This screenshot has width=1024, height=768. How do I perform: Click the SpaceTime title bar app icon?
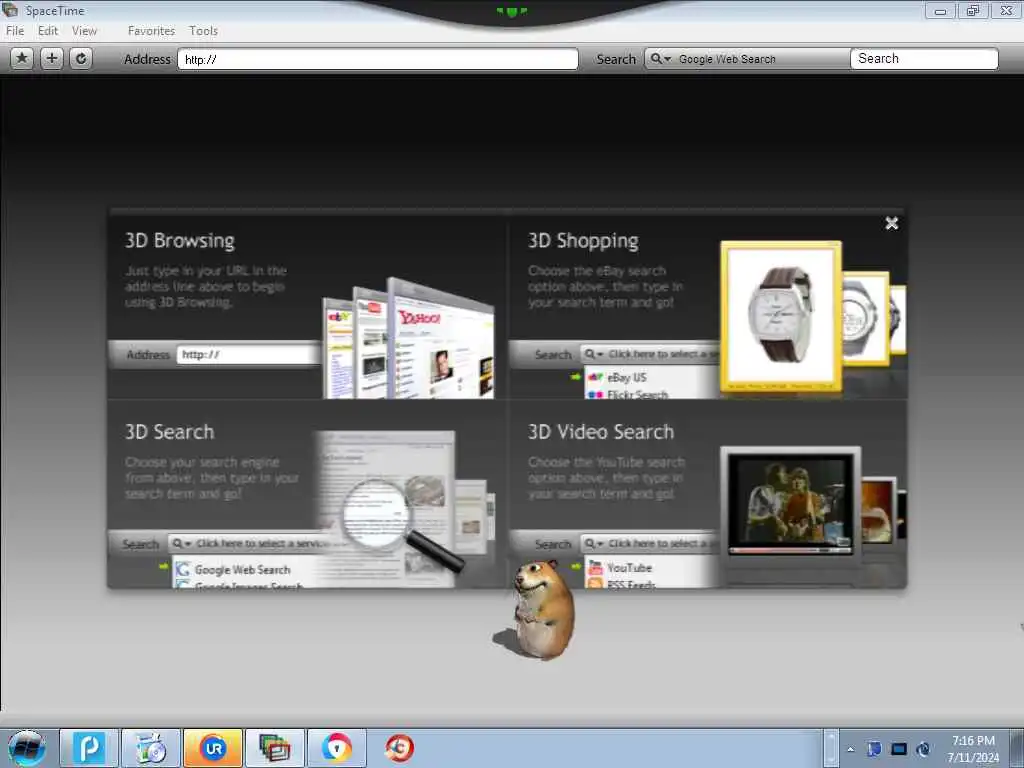click(x=10, y=9)
